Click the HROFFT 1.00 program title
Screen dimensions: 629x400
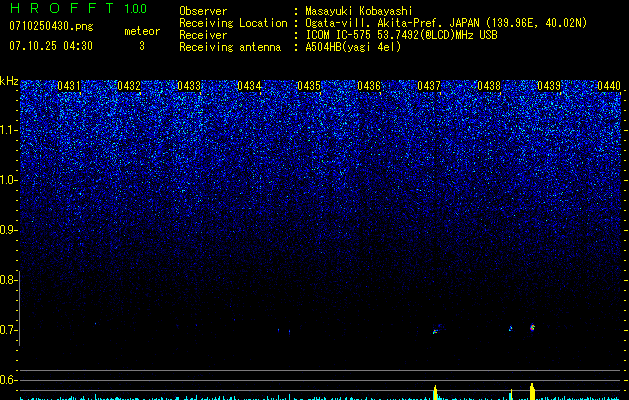78,8
